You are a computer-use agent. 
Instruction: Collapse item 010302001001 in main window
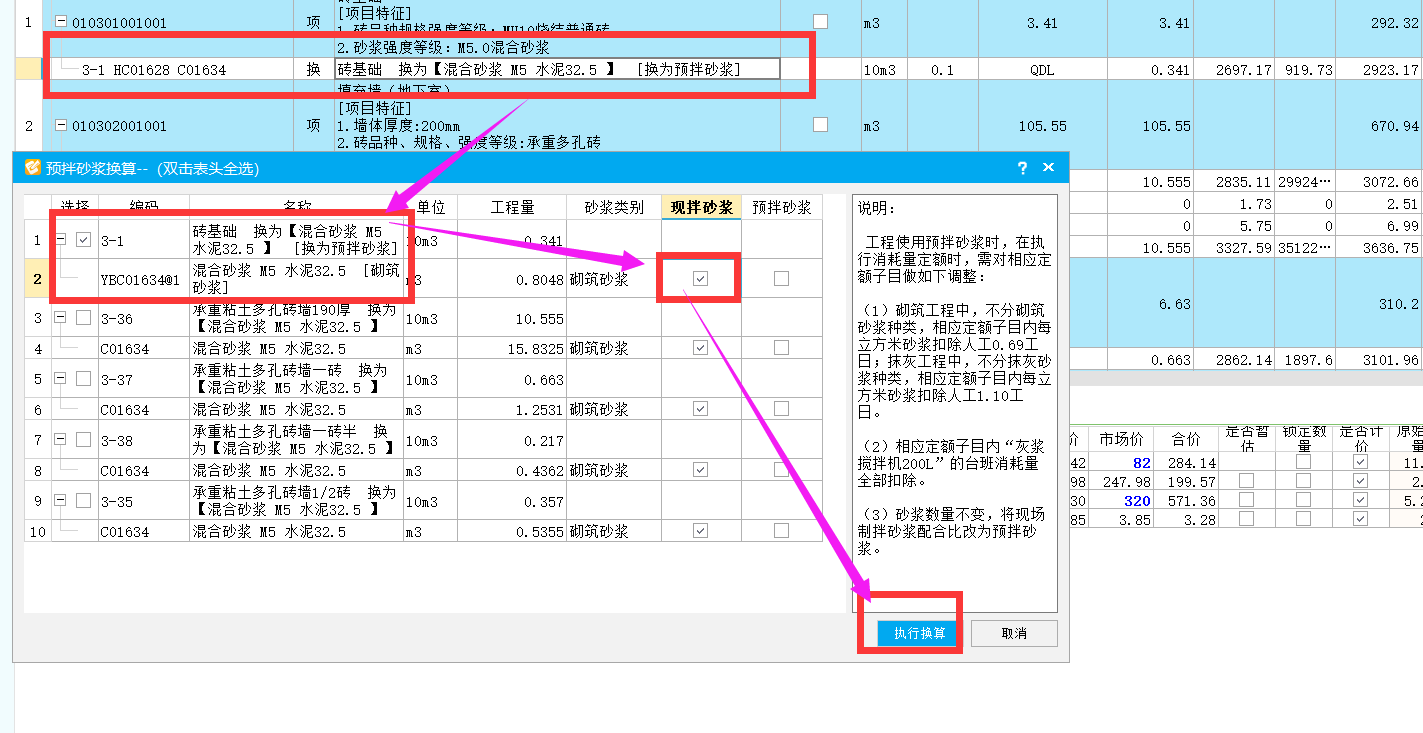pos(61,126)
